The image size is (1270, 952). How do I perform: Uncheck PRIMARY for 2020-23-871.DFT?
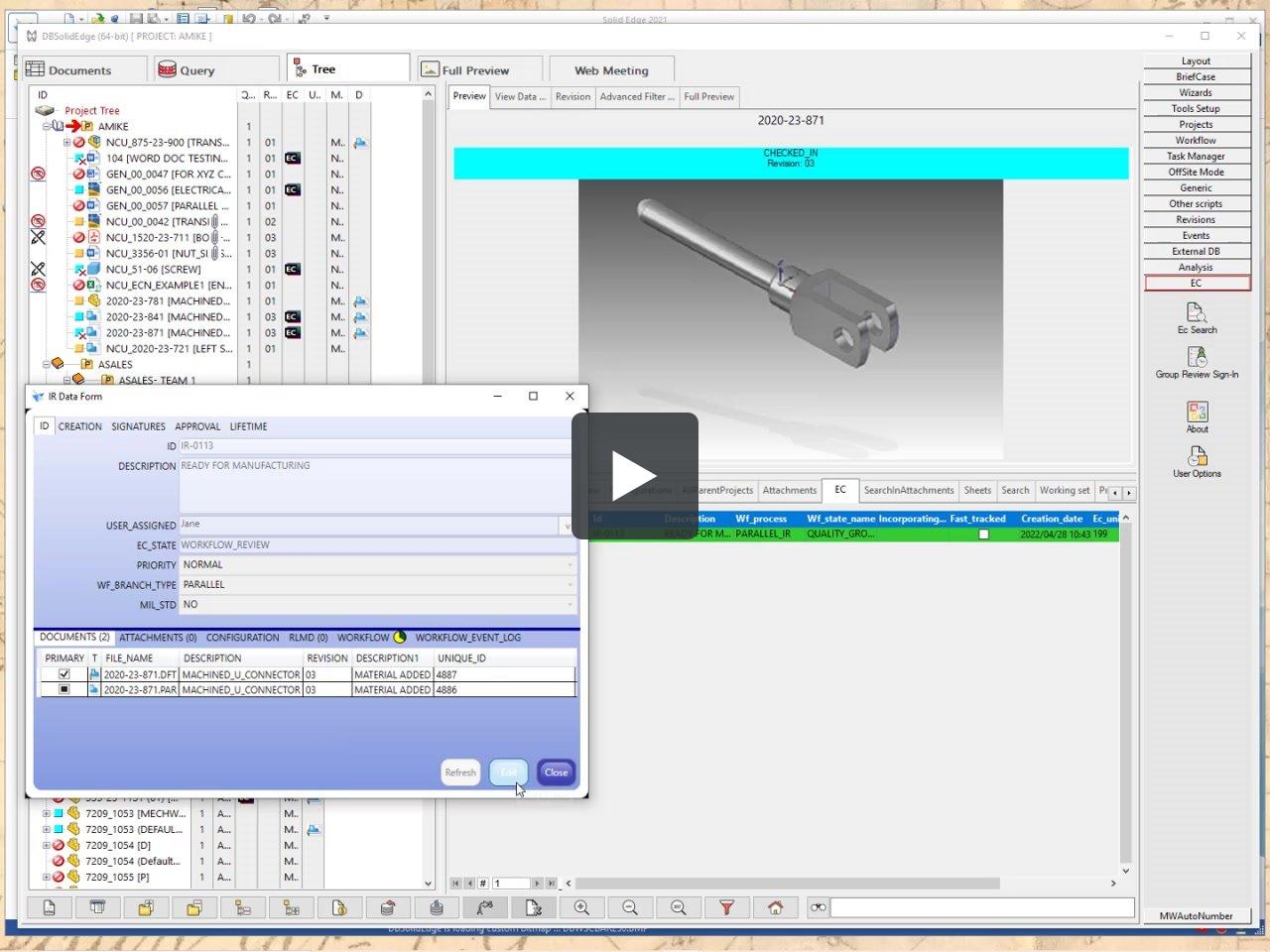64,673
